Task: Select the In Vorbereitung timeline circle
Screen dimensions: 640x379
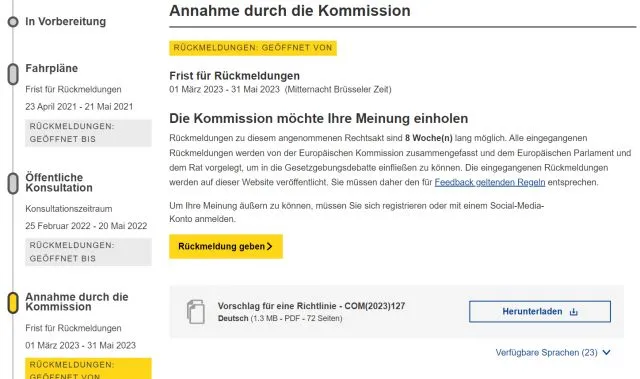Action: (13, 22)
